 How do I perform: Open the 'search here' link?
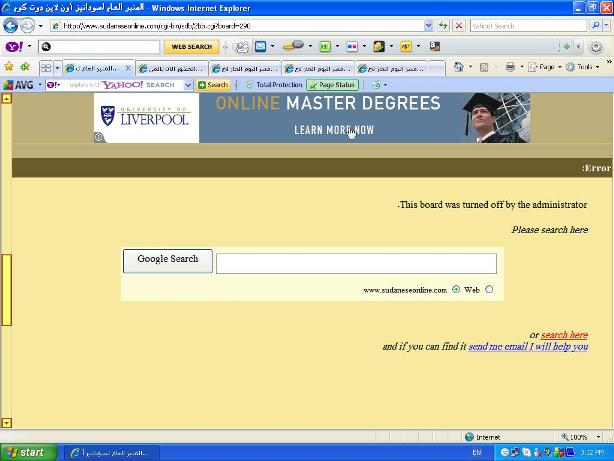(564, 335)
